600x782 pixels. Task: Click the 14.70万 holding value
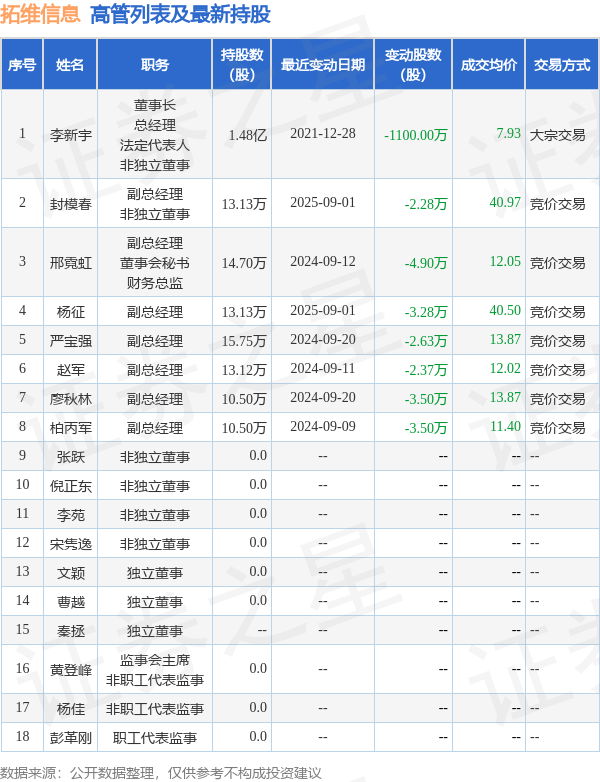tap(244, 262)
